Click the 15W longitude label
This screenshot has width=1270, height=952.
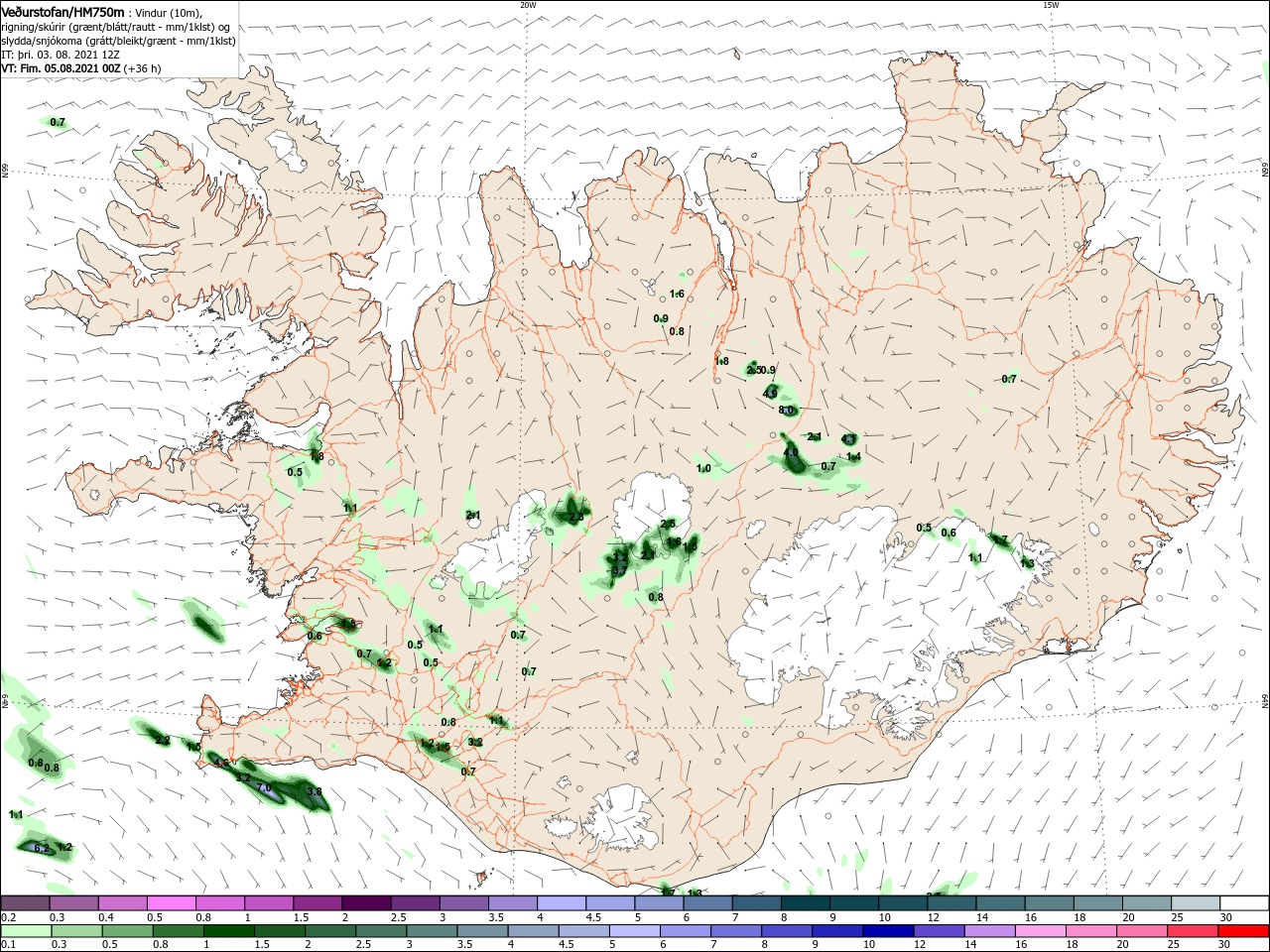tap(1051, 5)
